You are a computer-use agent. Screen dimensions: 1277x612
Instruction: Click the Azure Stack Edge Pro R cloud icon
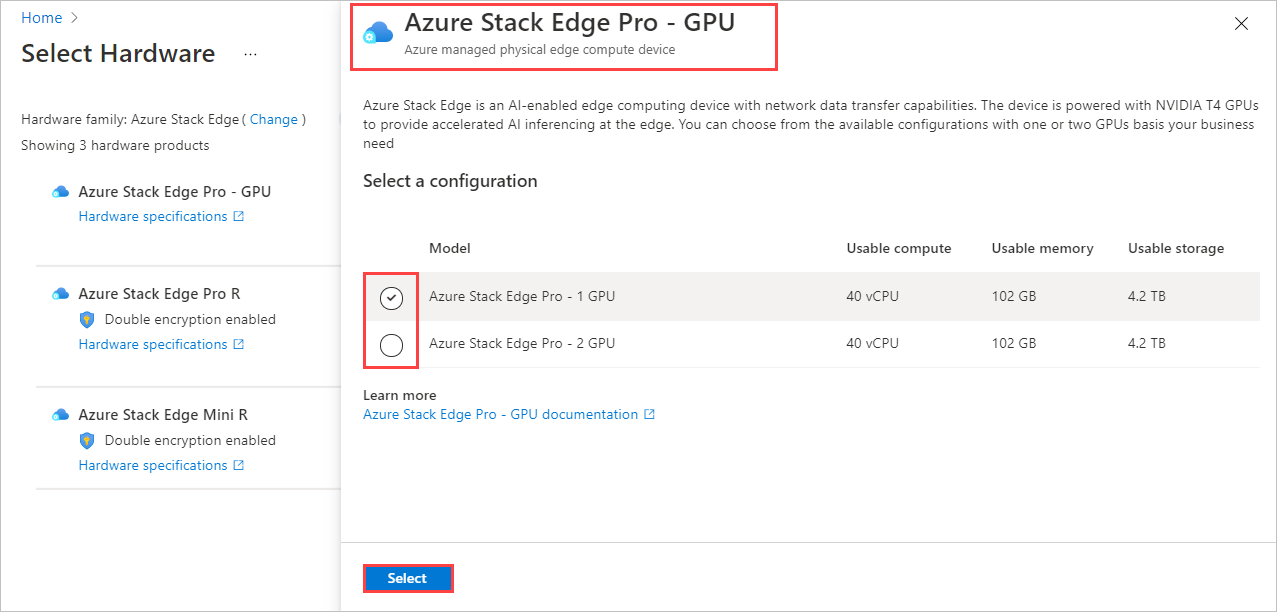pos(59,293)
